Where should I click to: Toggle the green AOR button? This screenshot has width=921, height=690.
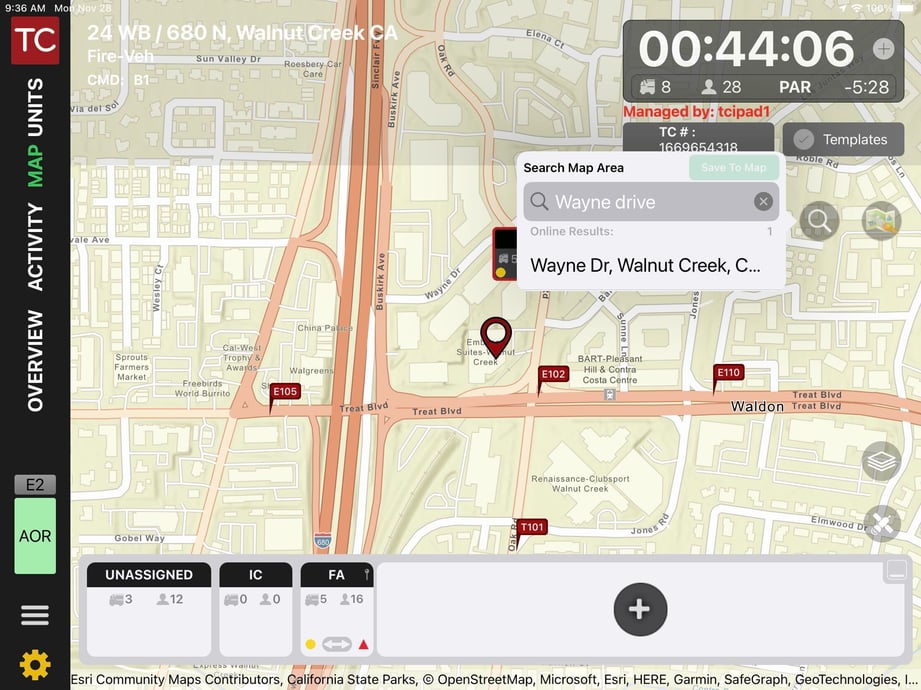[x=35, y=536]
